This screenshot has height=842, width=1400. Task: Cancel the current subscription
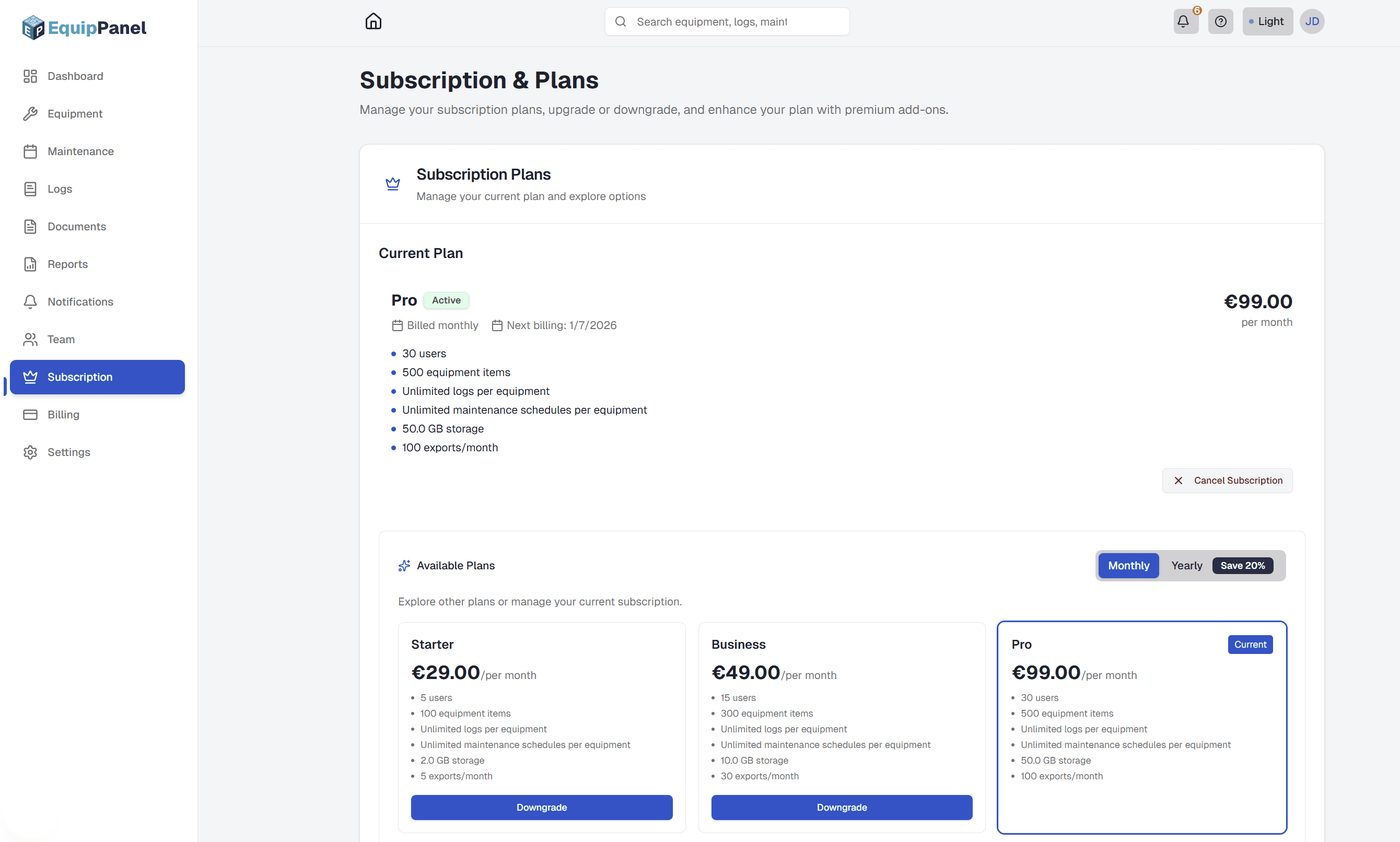[x=1227, y=480]
